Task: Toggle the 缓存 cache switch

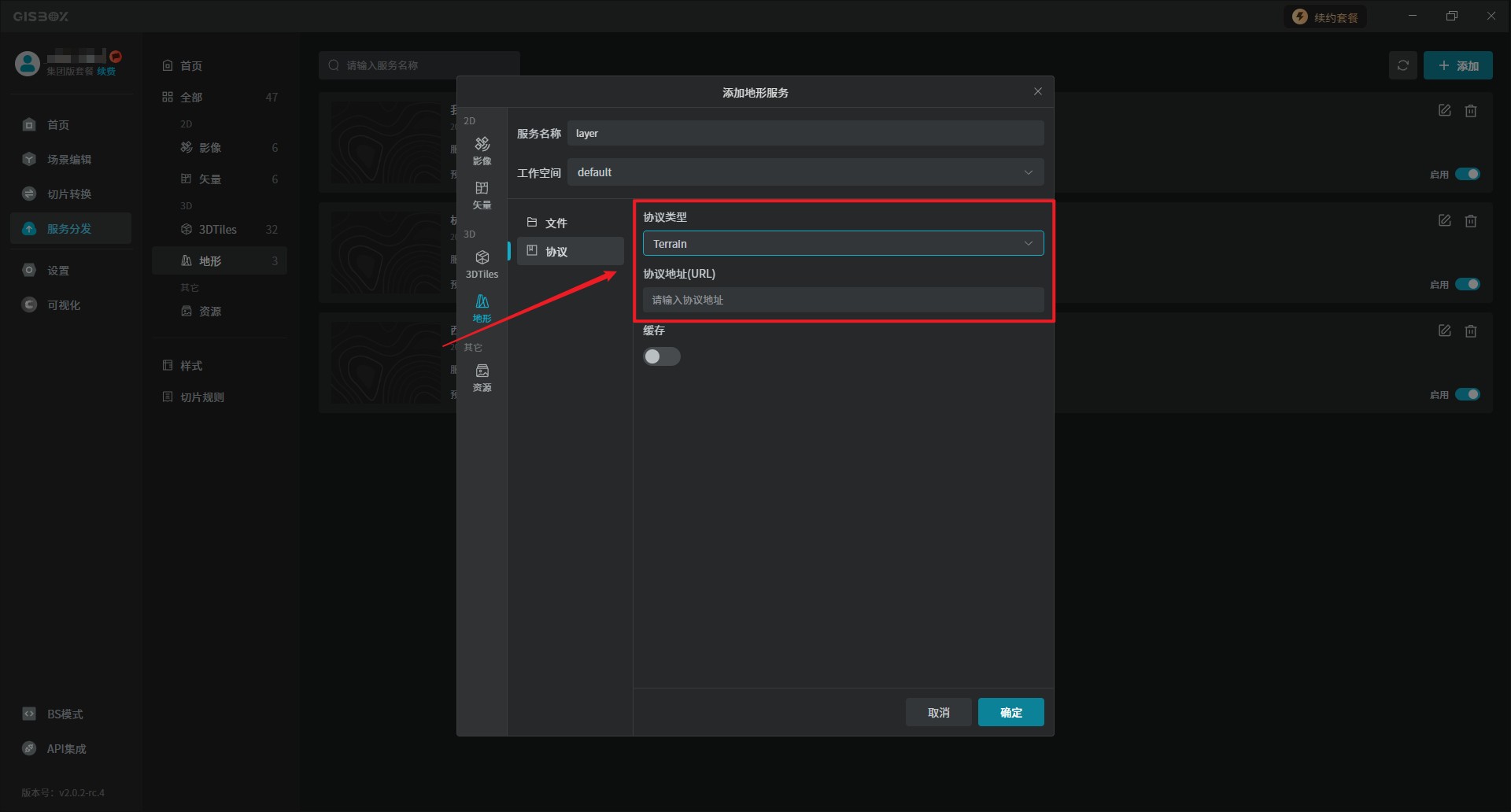Action: 661,356
